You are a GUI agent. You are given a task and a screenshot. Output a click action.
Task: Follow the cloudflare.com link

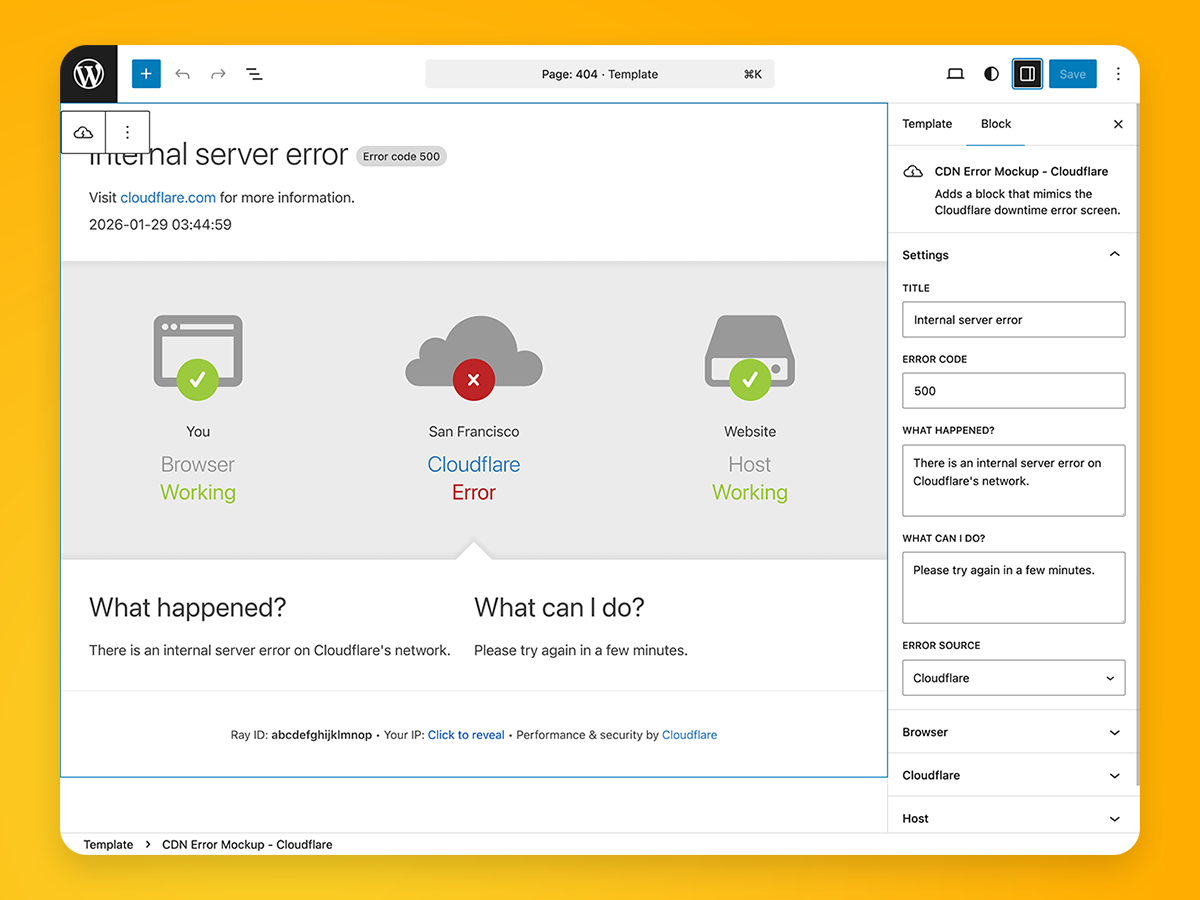click(x=168, y=198)
